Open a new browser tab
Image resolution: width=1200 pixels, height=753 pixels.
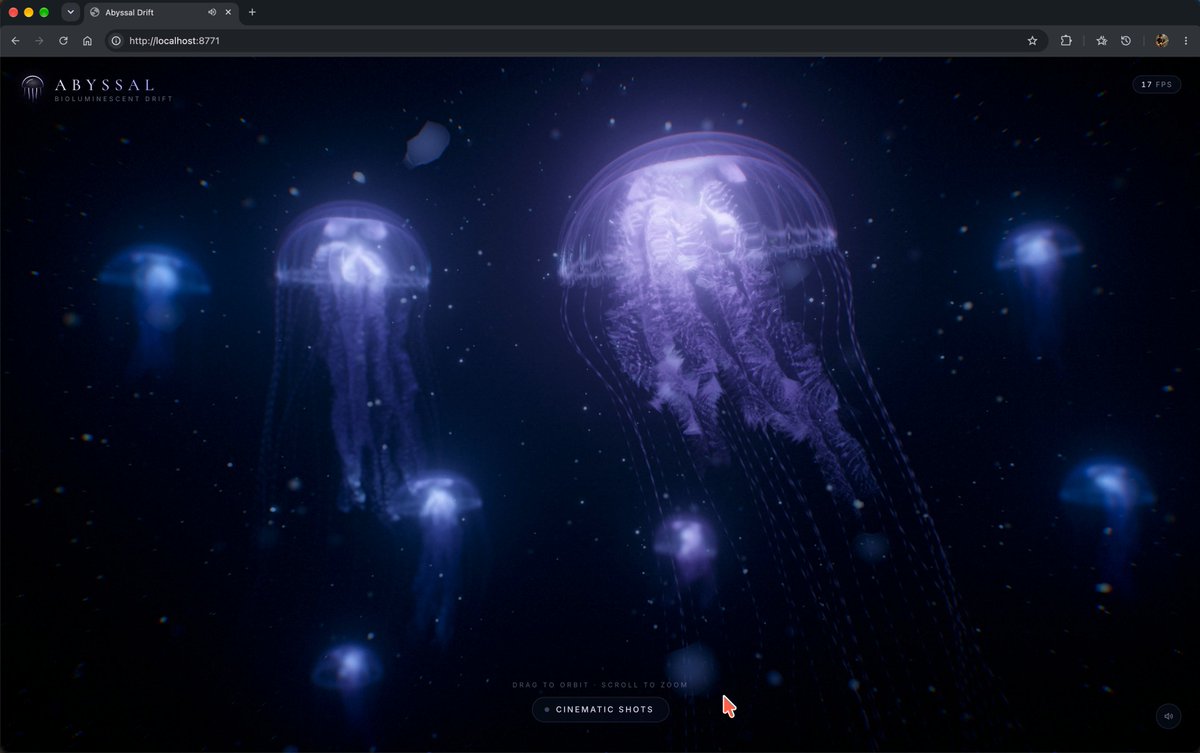(252, 12)
